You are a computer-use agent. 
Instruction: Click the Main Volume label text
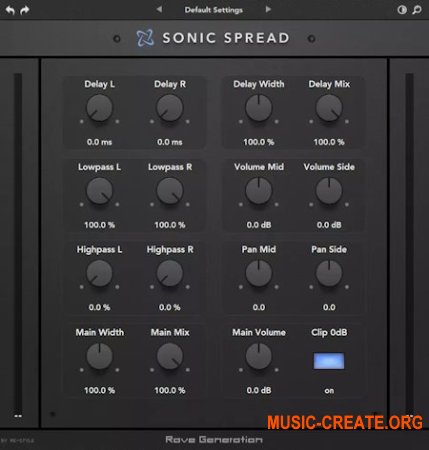coord(259,332)
